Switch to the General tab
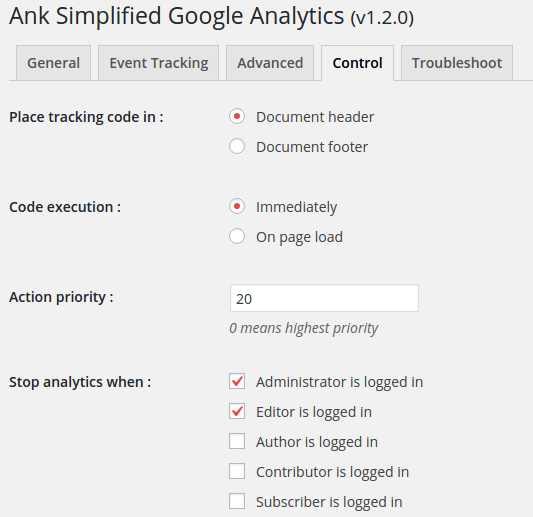 (x=53, y=63)
